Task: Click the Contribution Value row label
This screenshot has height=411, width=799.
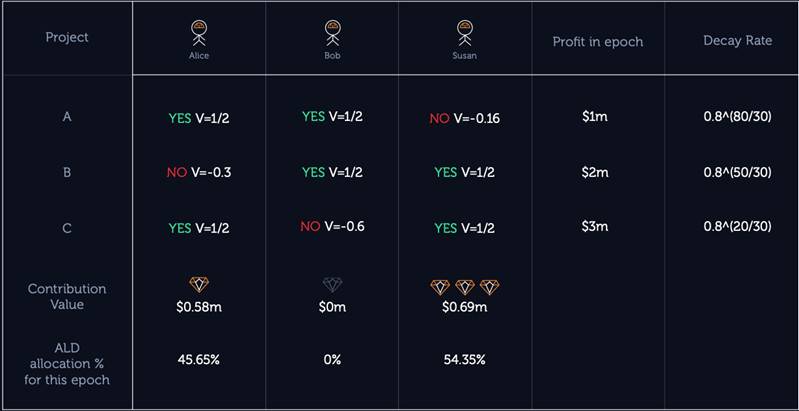Action: click(x=67, y=296)
